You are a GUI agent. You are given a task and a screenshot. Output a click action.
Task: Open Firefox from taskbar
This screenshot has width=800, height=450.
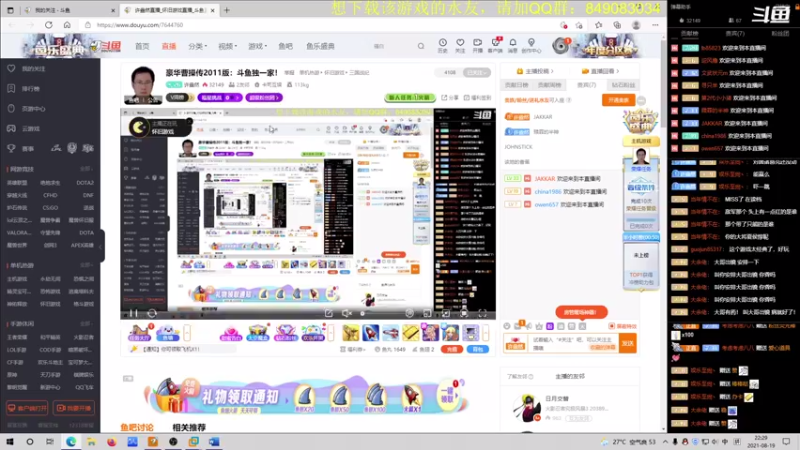pyautogui.click(x=112, y=442)
